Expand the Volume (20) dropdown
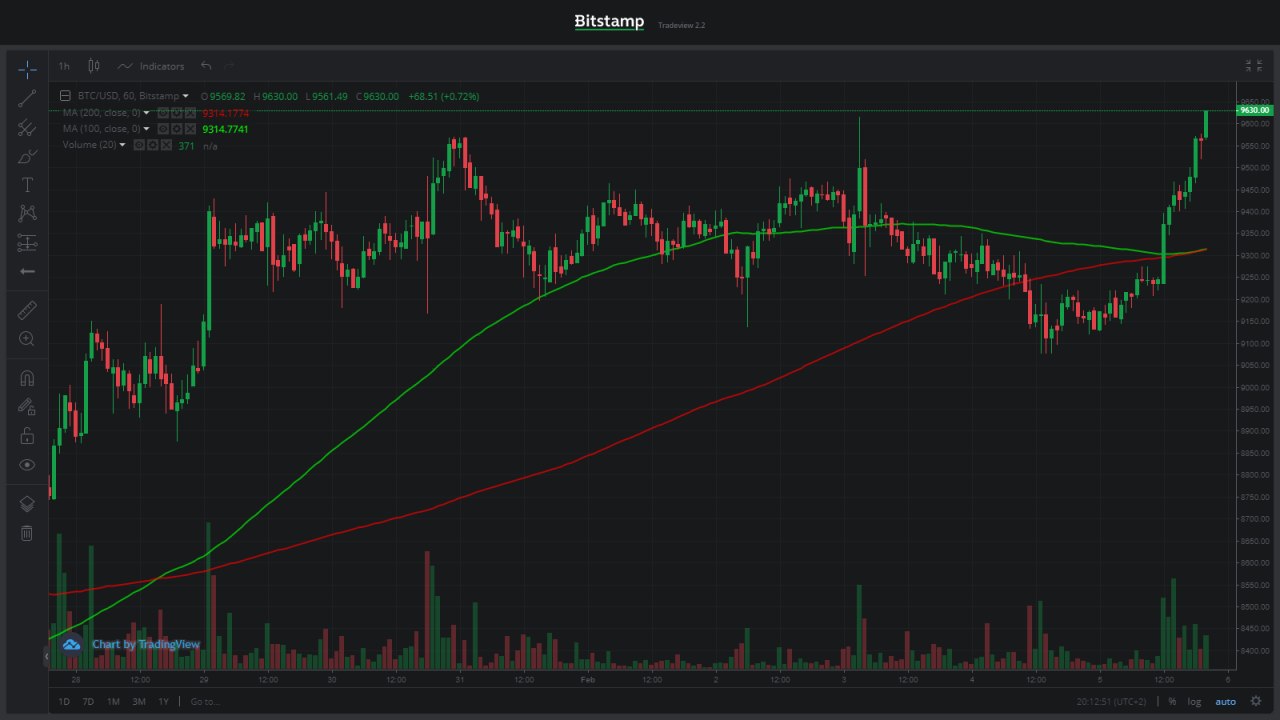 pos(123,145)
